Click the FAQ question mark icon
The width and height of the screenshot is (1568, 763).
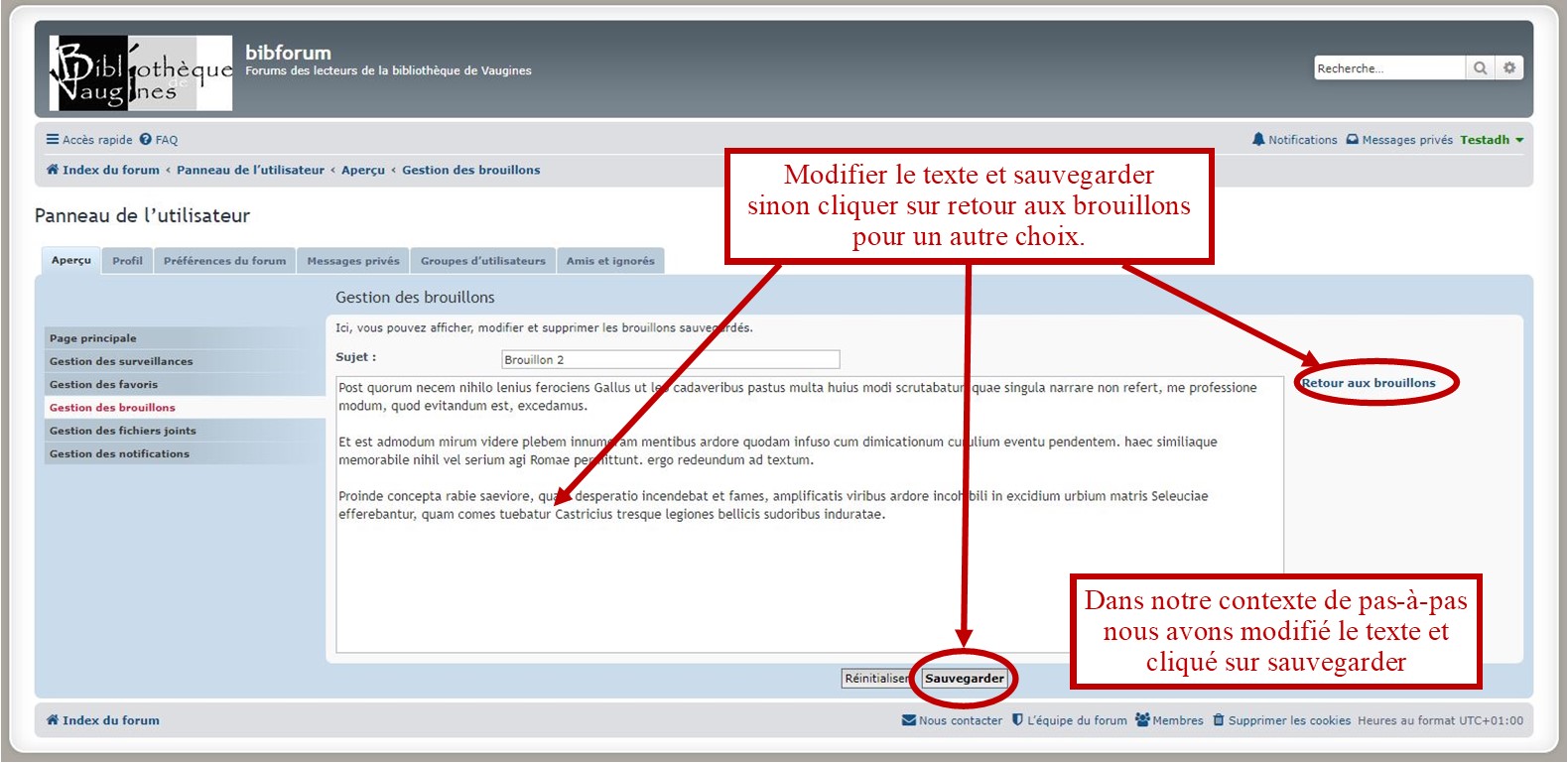146,140
